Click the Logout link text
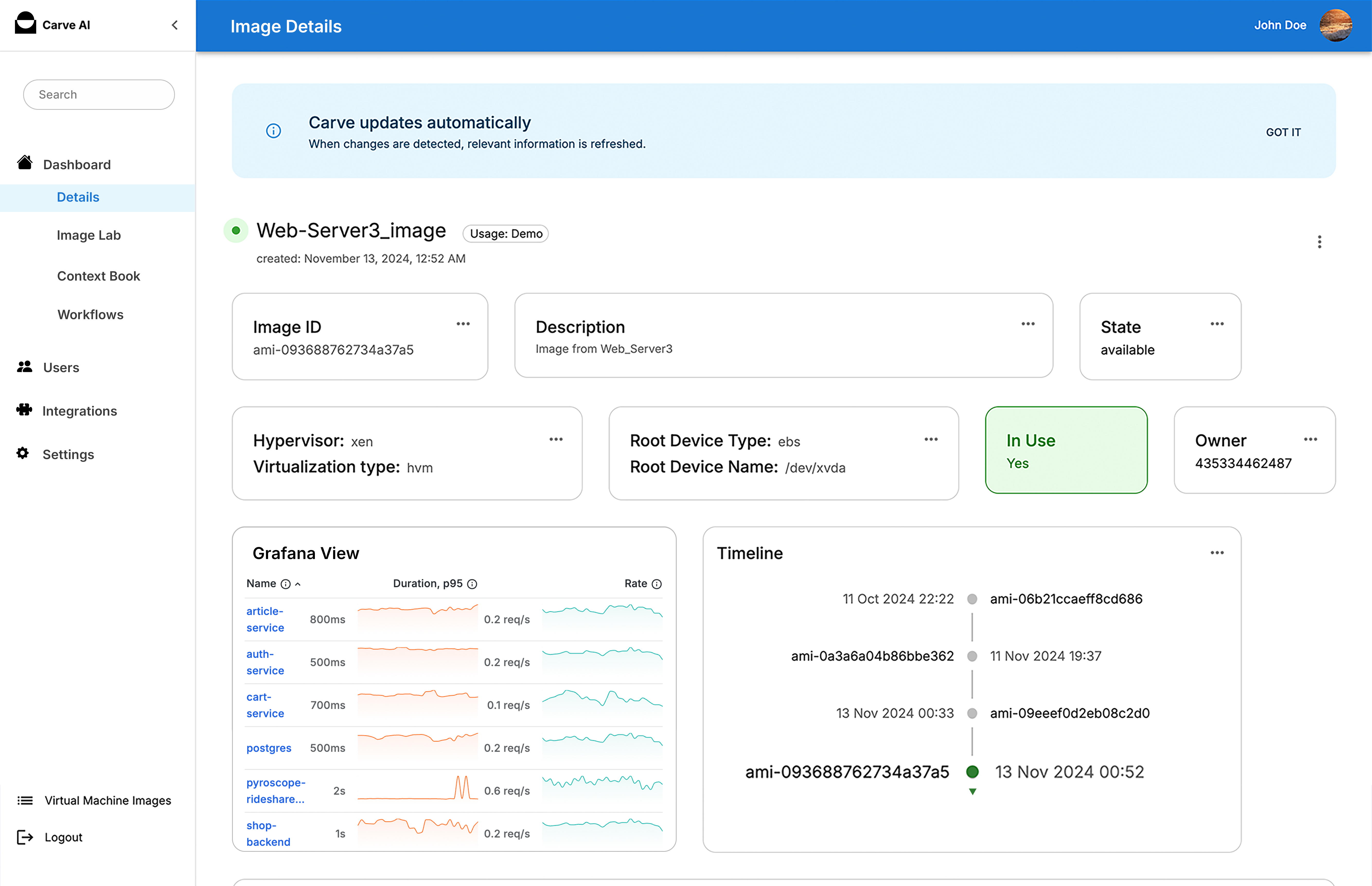Screen dimensions: 1372x886 [x=63, y=837]
